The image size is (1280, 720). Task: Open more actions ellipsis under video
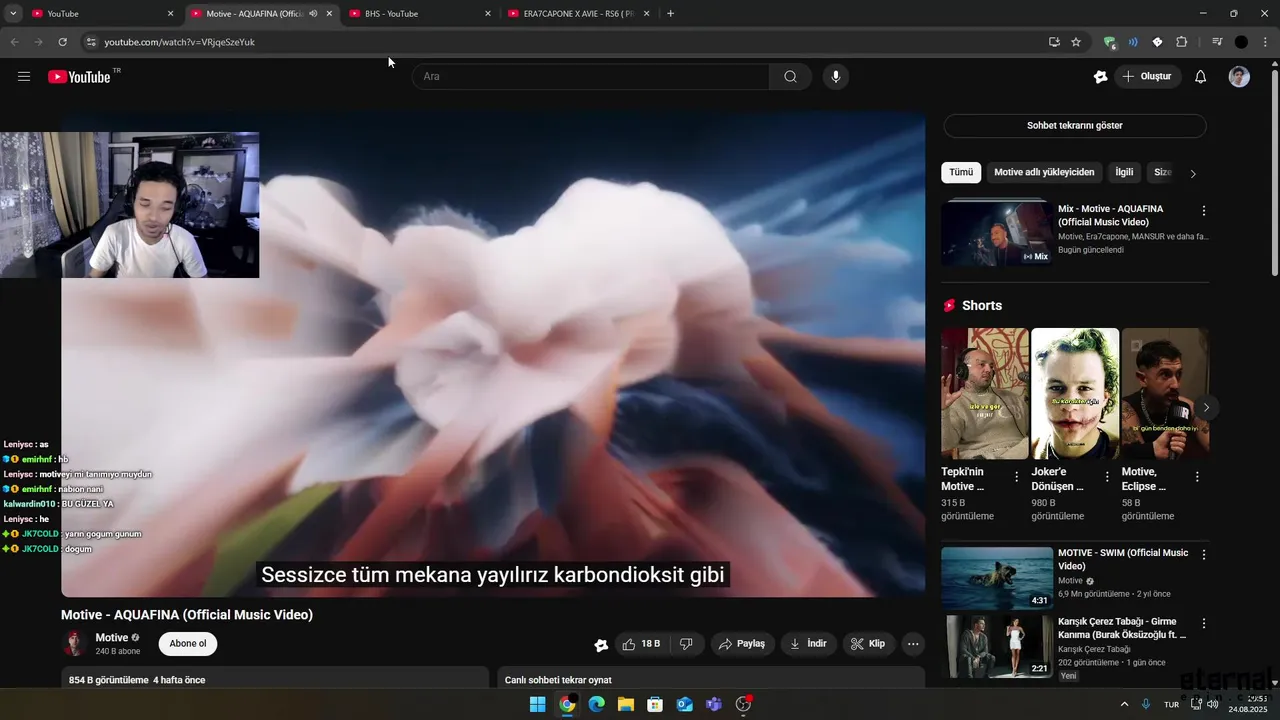913,644
